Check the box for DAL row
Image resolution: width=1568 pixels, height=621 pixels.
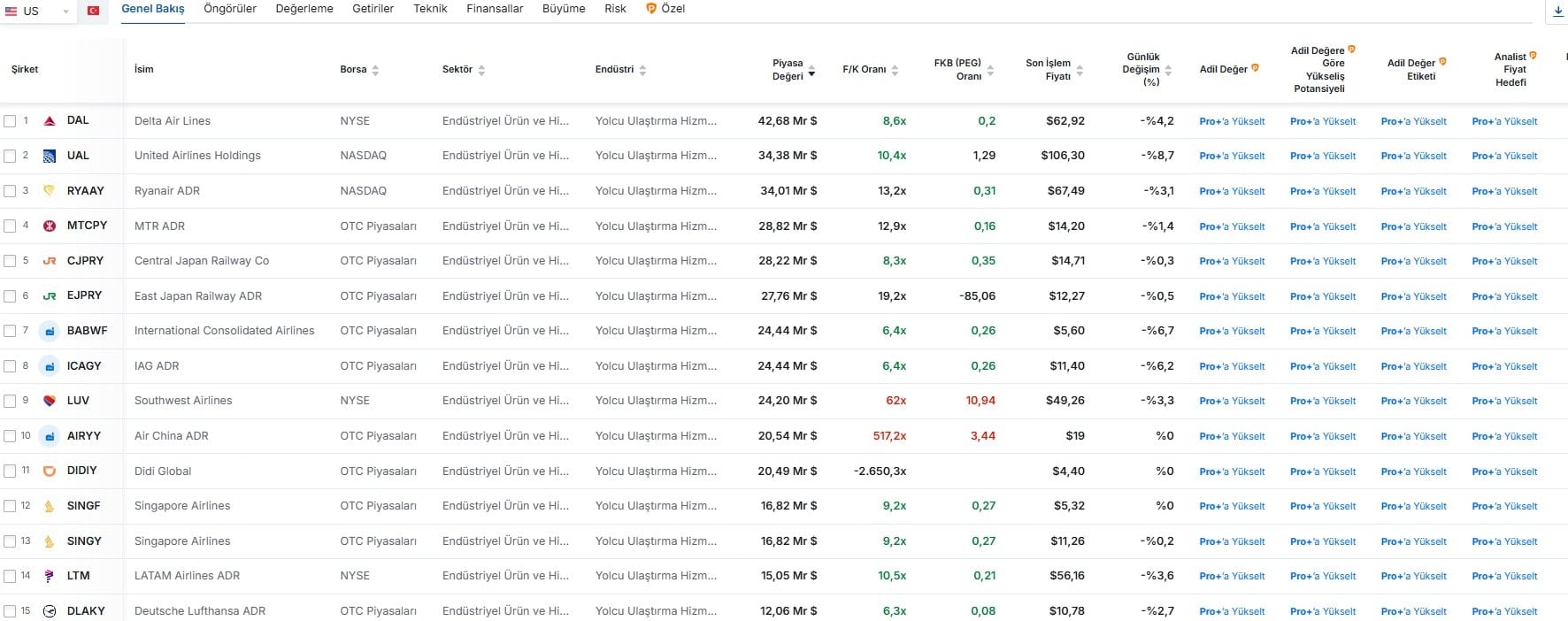click(10, 121)
